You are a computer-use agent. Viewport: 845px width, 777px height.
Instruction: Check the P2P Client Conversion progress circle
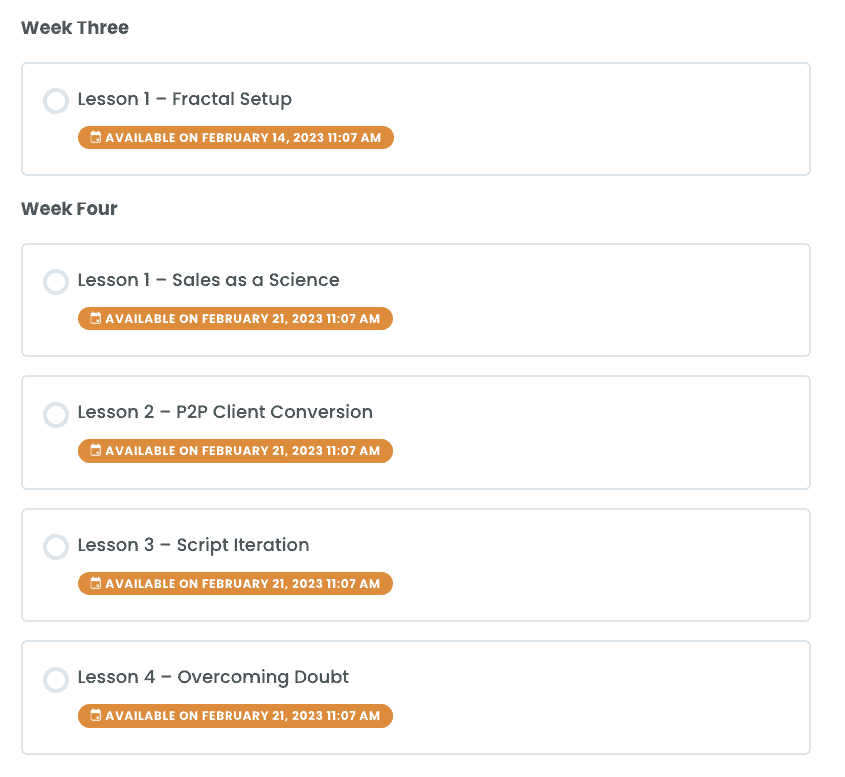click(x=56, y=414)
